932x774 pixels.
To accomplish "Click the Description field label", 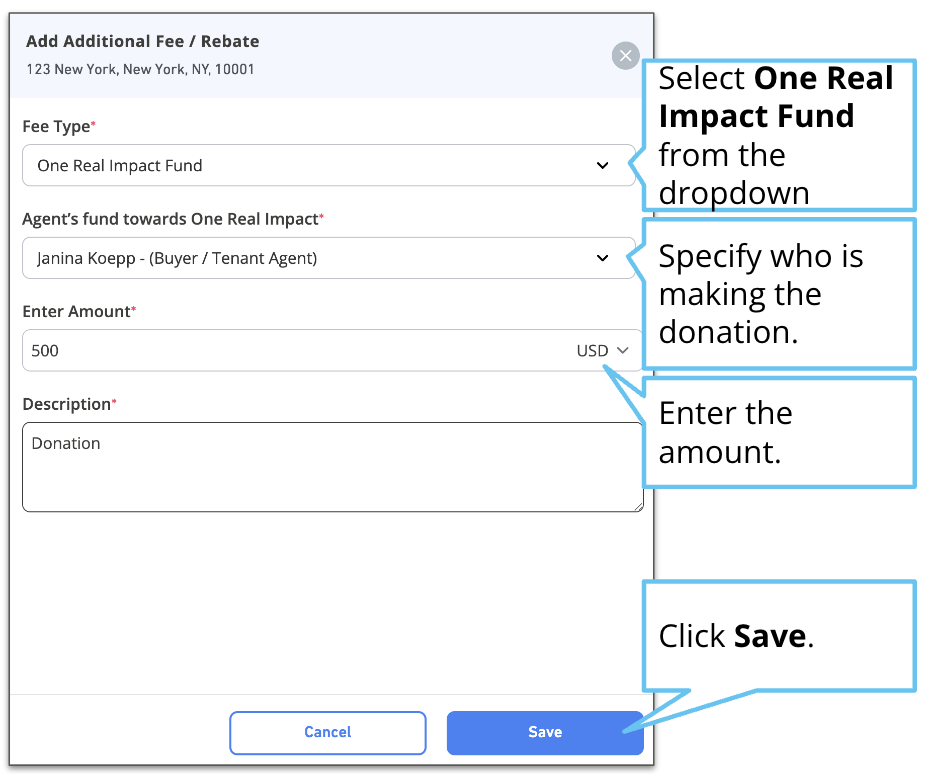I will [x=69, y=404].
